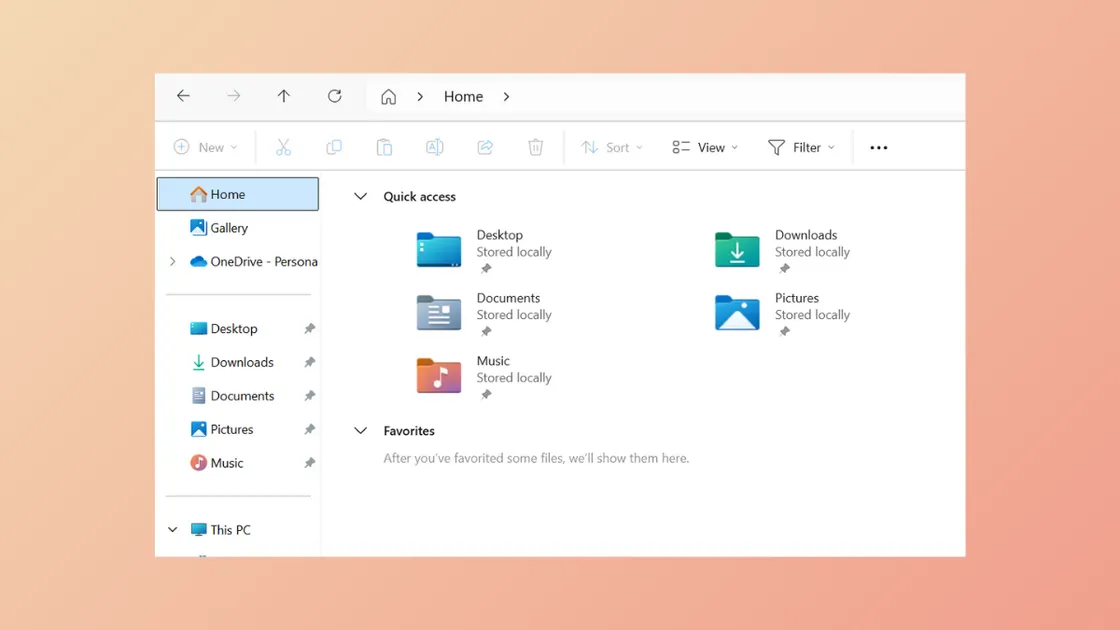Unpin Downloads from Quick access
This screenshot has height=630, width=1120.
[309, 362]
